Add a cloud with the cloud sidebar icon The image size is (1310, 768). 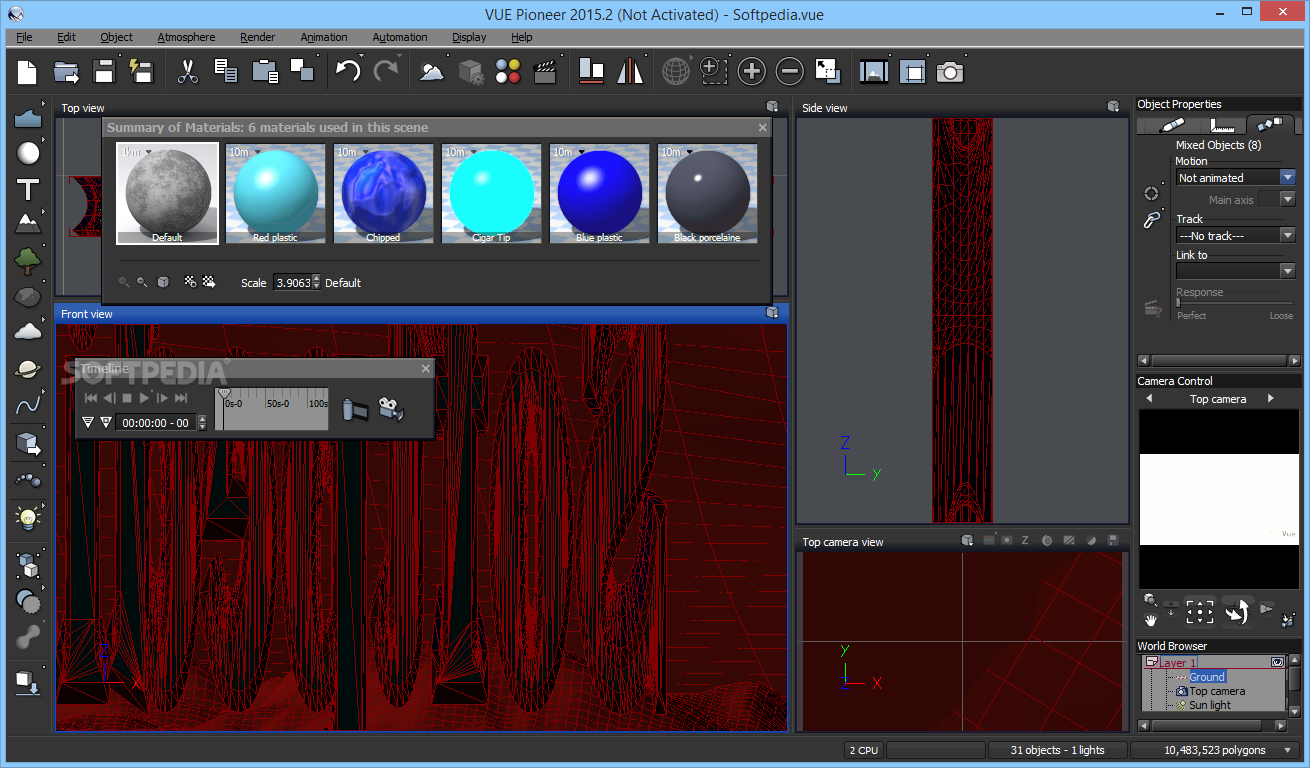28,331
